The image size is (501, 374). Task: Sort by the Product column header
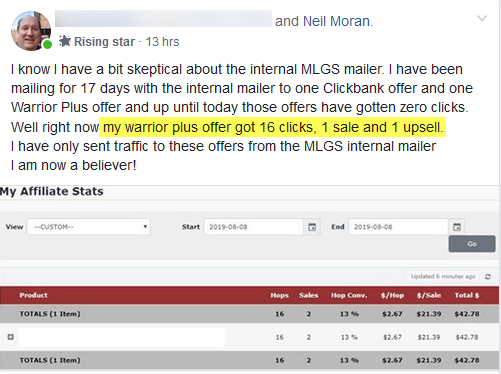[x=33, y=295]
